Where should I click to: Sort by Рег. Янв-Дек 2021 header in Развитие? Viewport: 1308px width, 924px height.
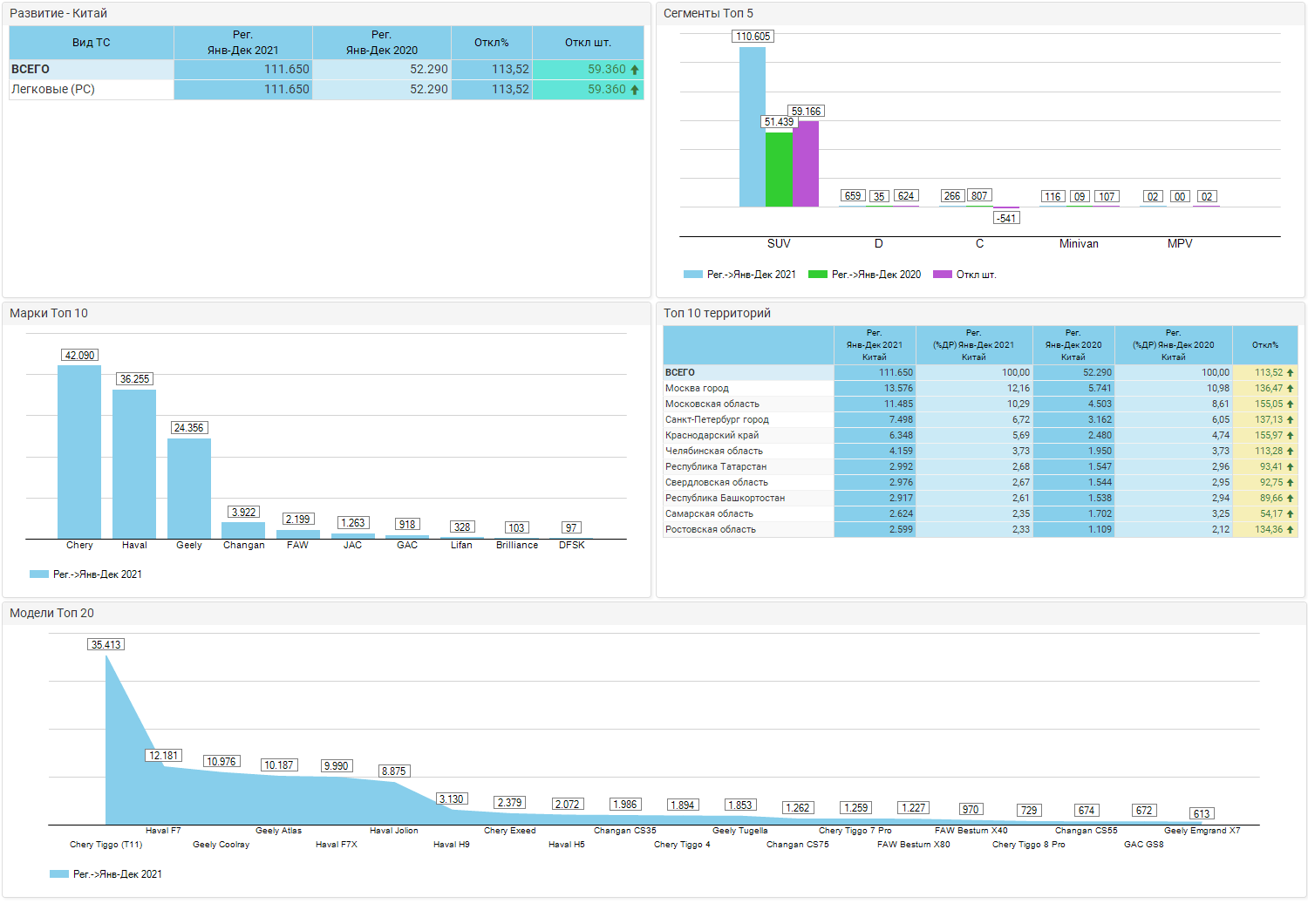[243, 43]
